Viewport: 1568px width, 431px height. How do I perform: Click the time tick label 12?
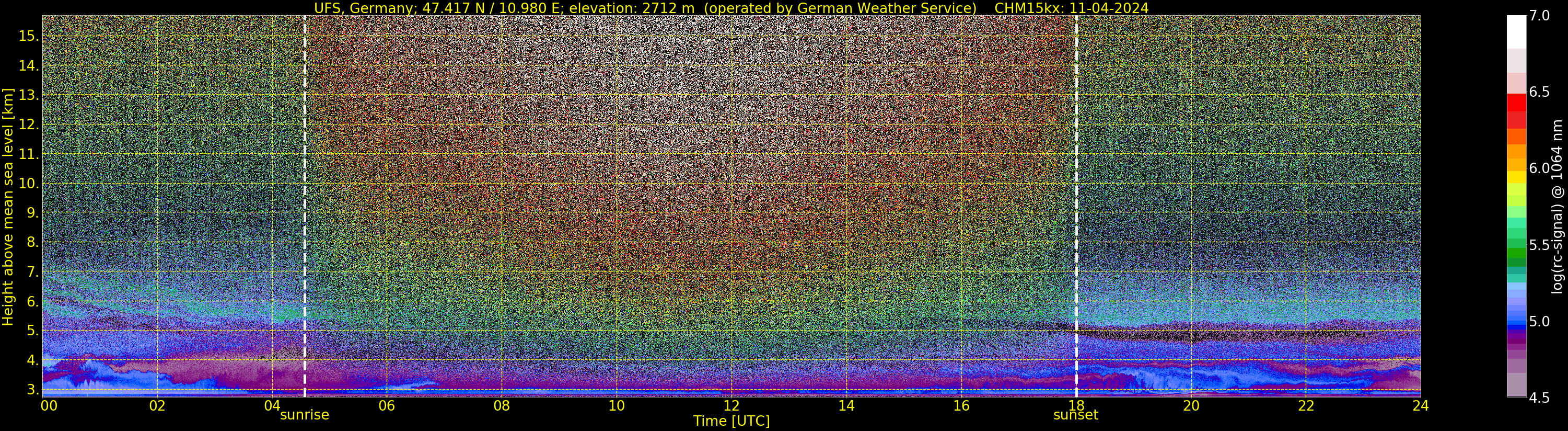pyautogui.click(x=731, y=405)
